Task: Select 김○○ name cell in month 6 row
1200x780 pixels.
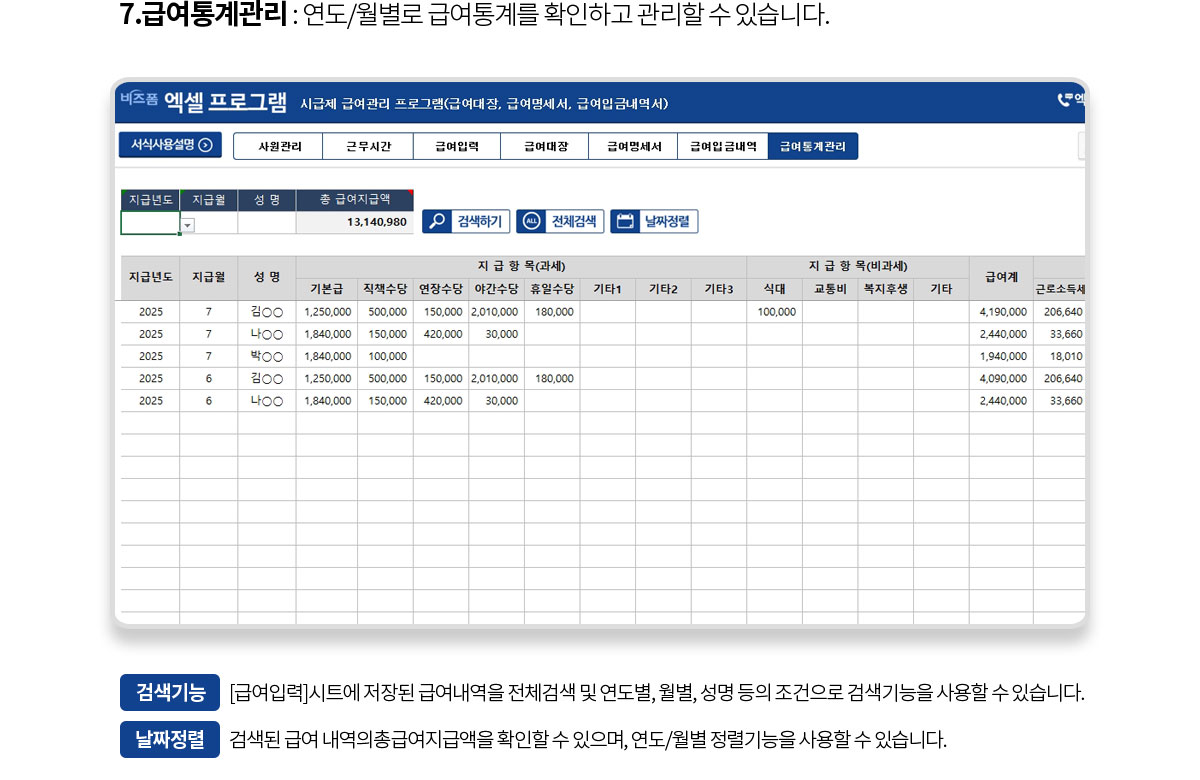Action: [x=267, y=379]
